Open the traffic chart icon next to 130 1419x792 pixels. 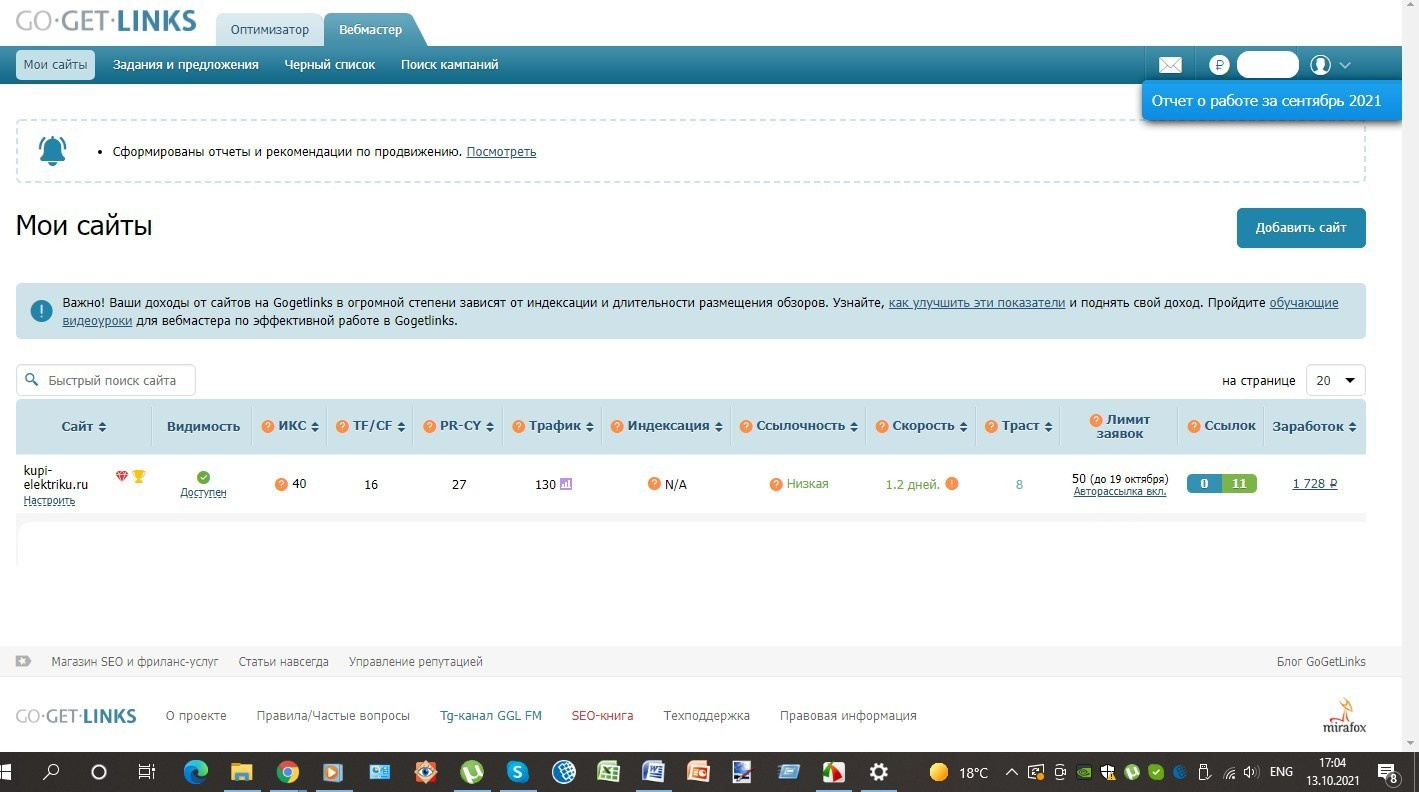click(x=566, y=484)
